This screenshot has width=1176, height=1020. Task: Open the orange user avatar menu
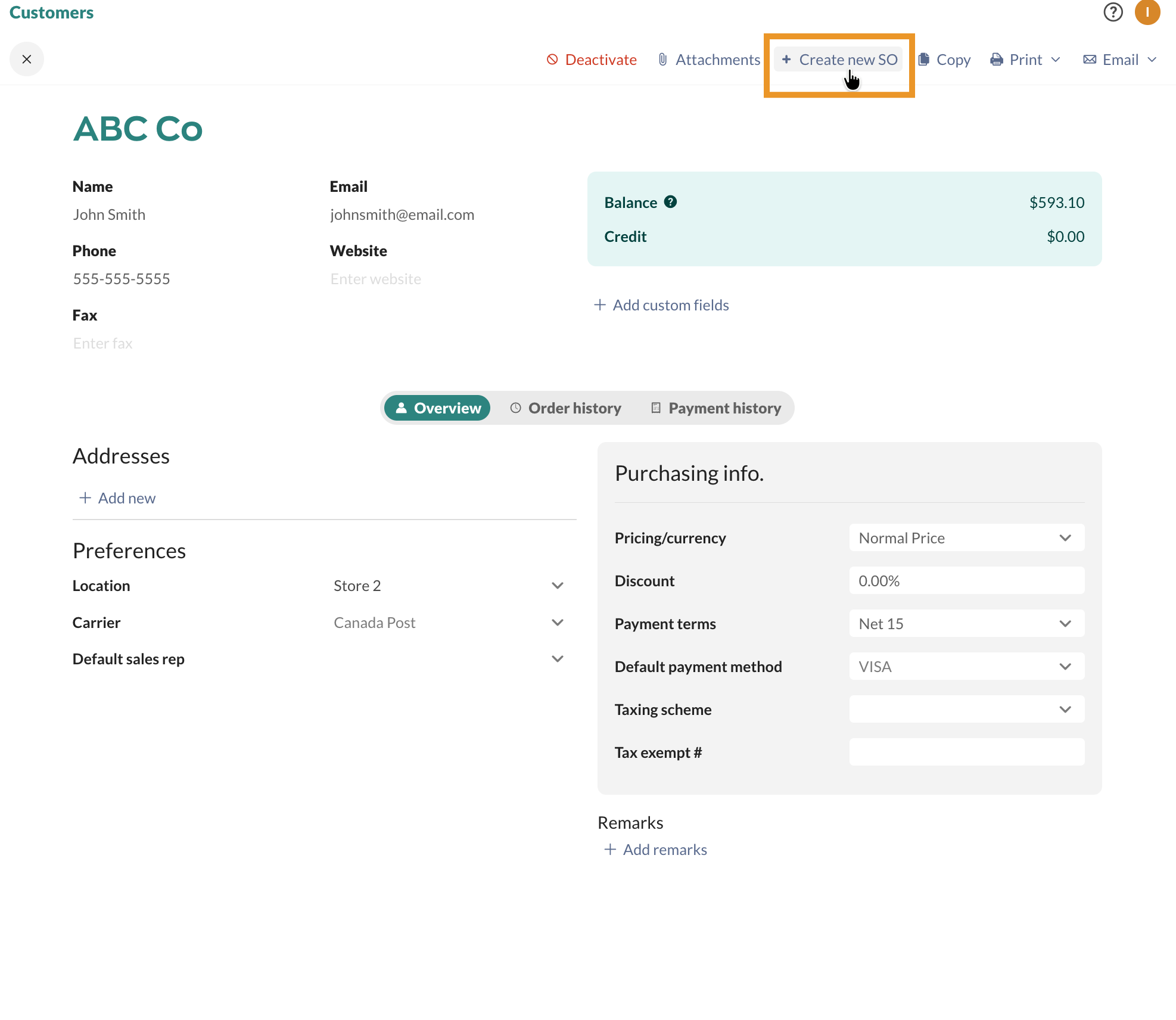coord(1147,12)
